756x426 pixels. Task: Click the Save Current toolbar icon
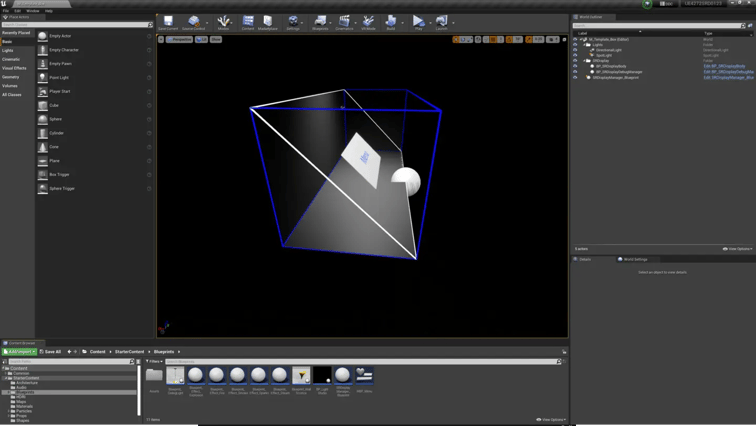click(x=168, y=22)
